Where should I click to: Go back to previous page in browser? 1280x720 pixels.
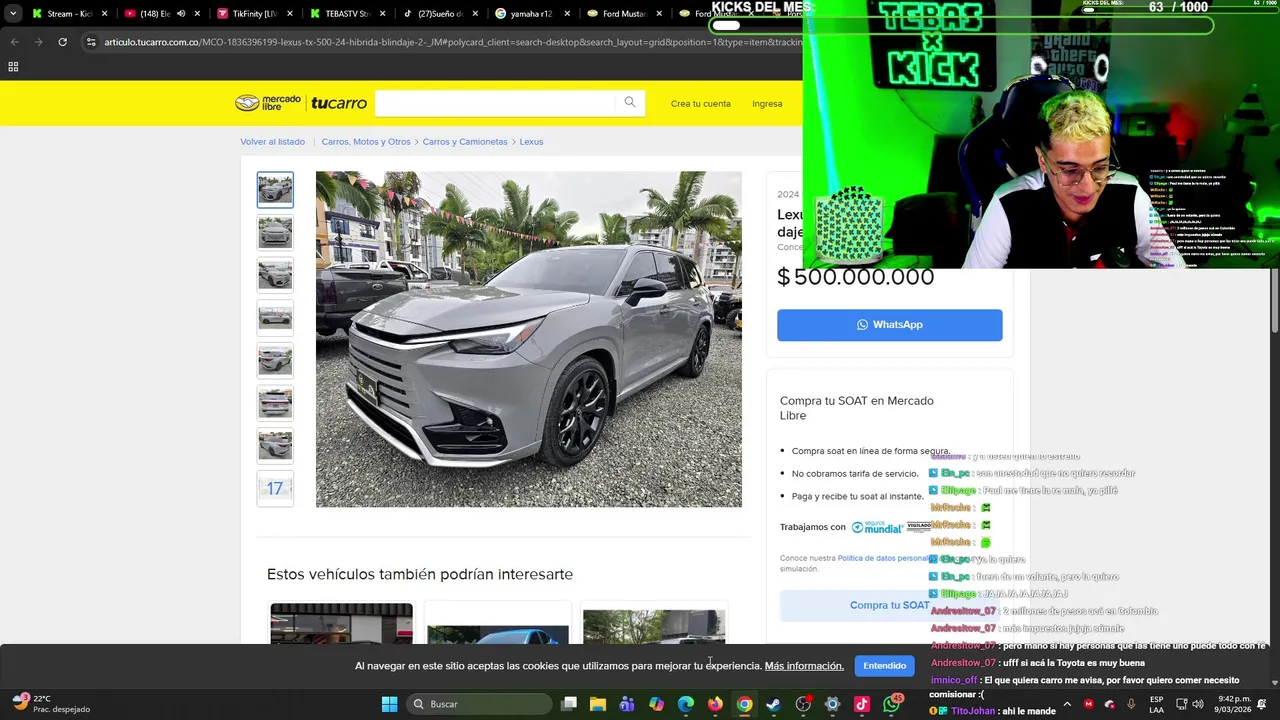coord(14,42)
